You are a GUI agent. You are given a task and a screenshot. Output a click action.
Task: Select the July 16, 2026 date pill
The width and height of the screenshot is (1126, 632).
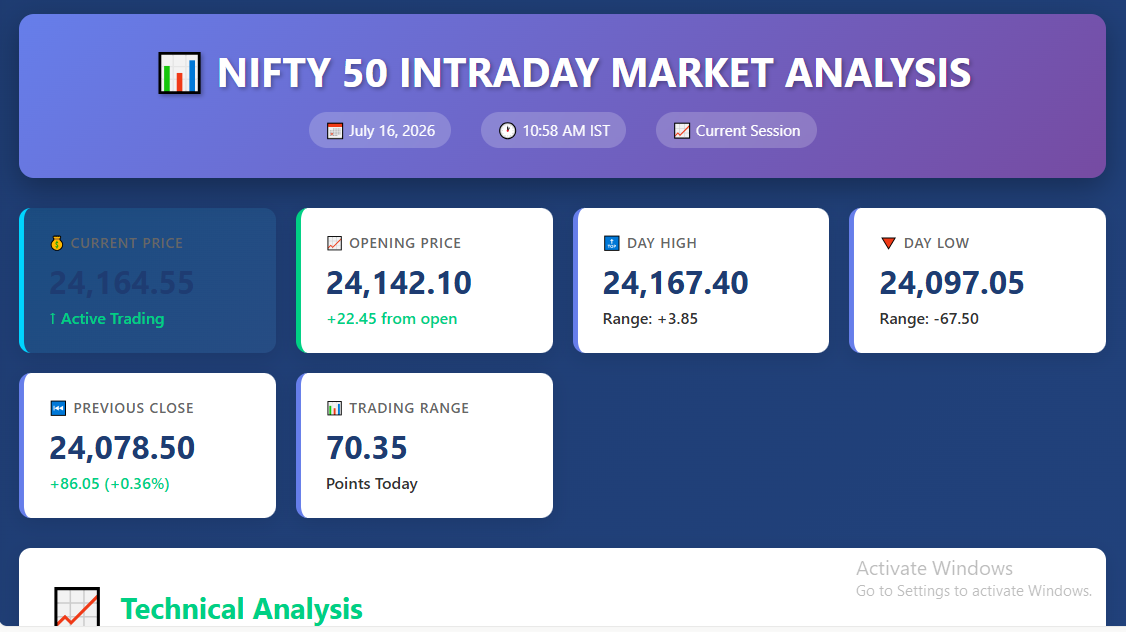click(380, 130)
